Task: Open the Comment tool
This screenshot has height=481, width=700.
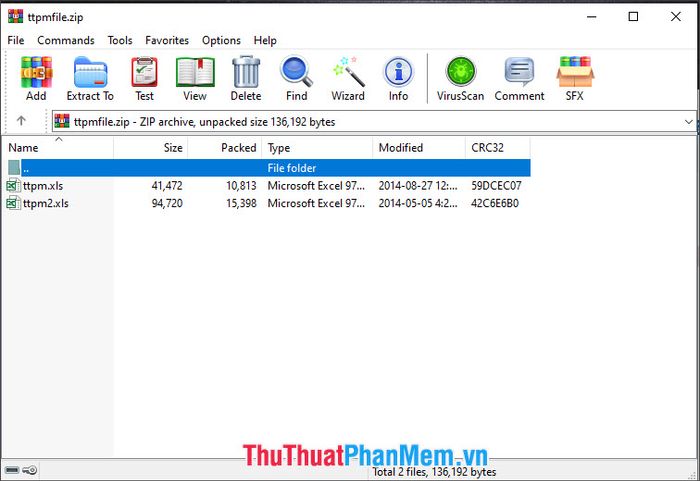Action: pyautogui.click(x=520, y=72)
